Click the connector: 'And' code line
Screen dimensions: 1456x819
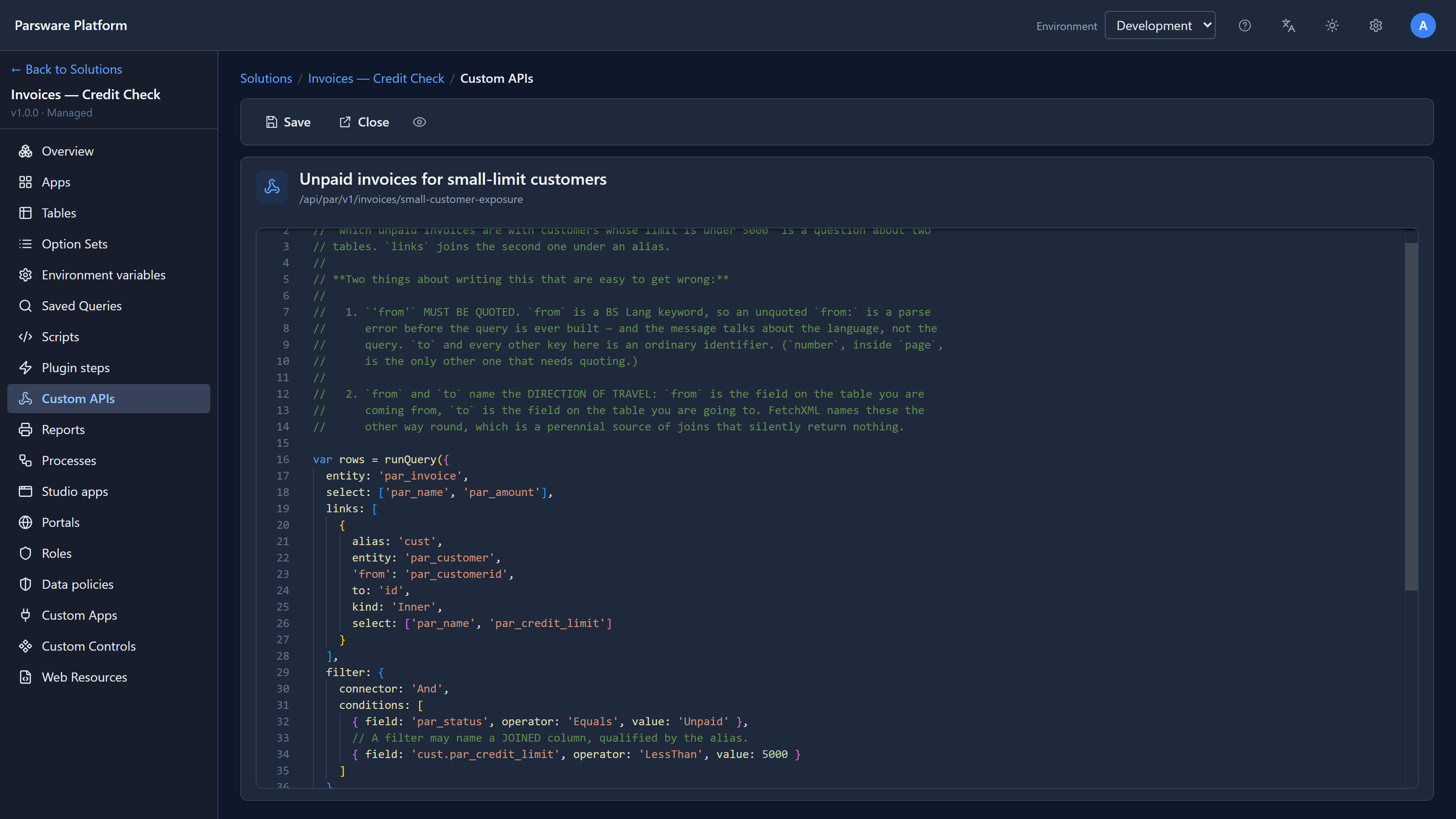[x=394, y=689]
